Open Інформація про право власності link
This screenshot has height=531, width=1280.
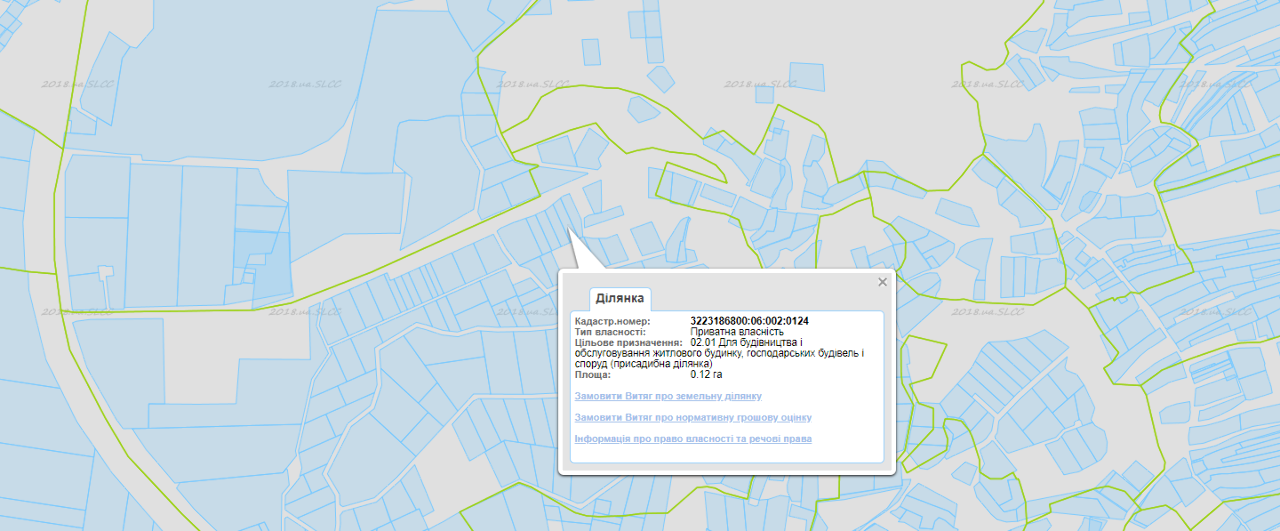pos(693,439)
